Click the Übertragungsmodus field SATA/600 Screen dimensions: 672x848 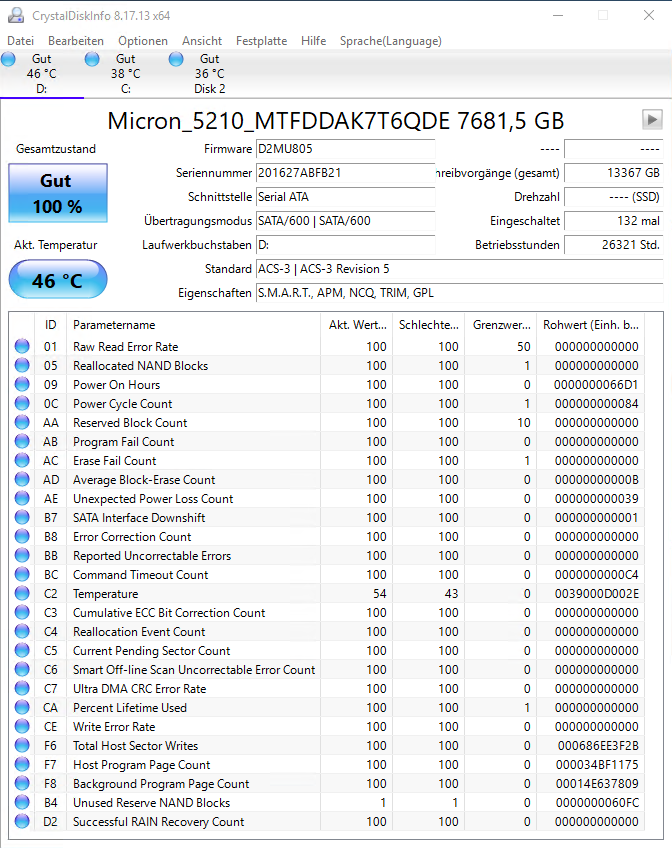345,221
